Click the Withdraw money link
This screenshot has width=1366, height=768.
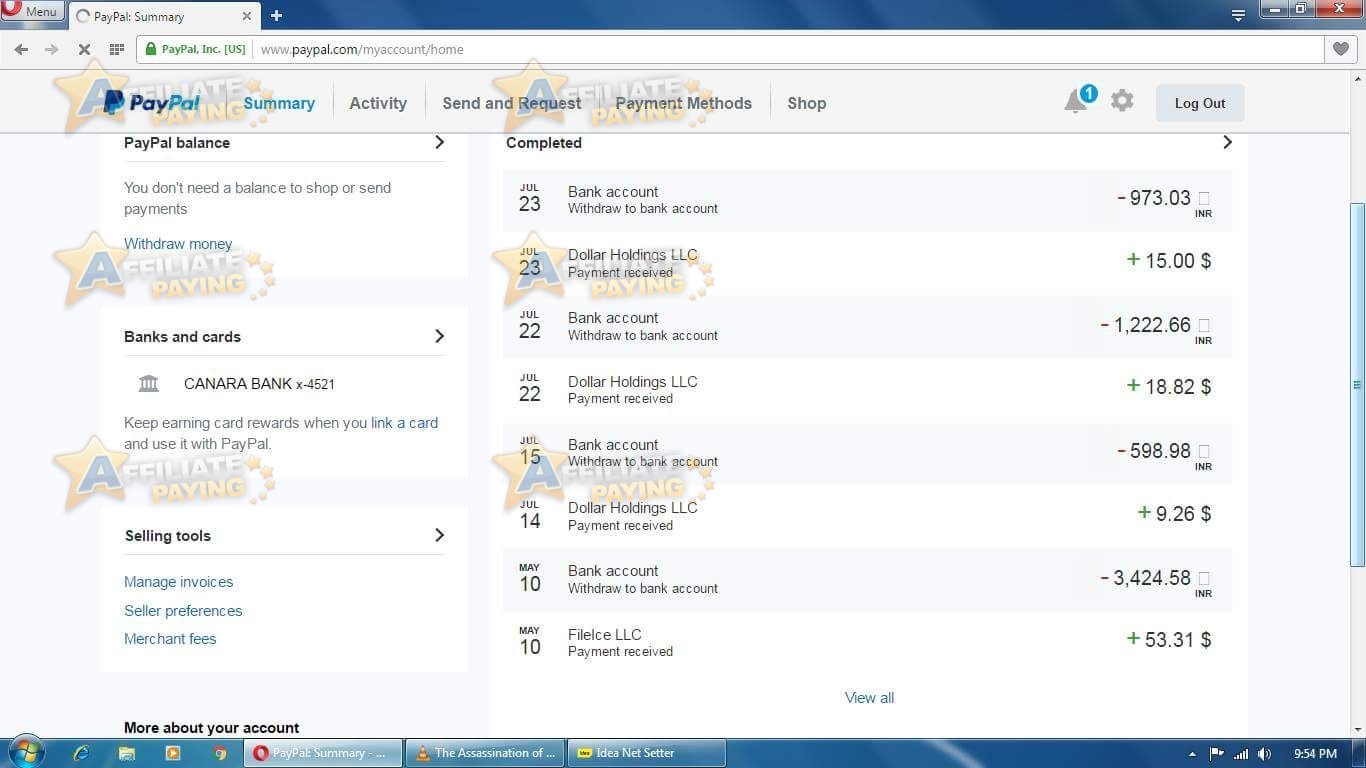[x=178, y=243]
